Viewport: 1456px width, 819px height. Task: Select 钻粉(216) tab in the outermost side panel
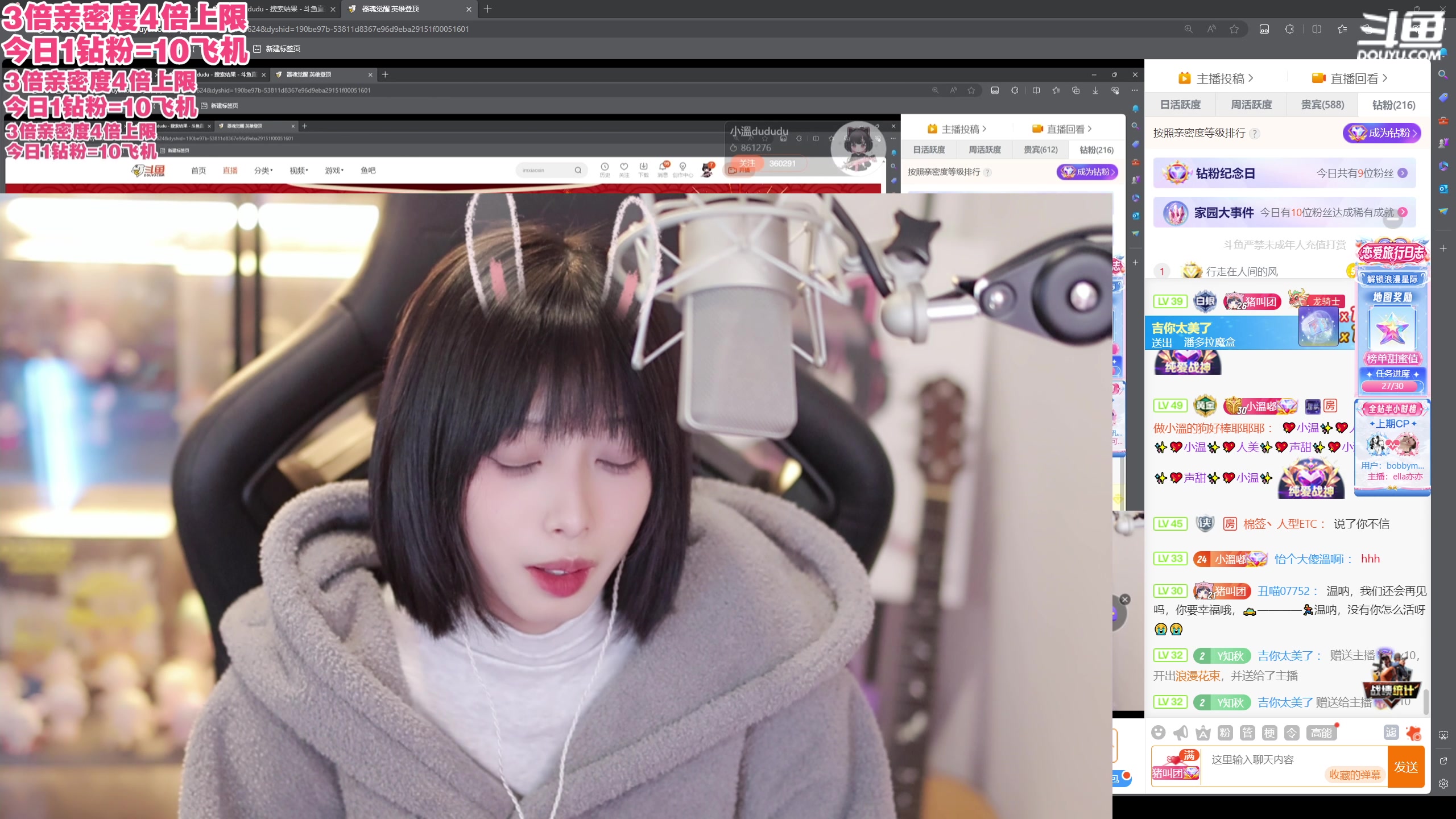[x=1393, y=105]
